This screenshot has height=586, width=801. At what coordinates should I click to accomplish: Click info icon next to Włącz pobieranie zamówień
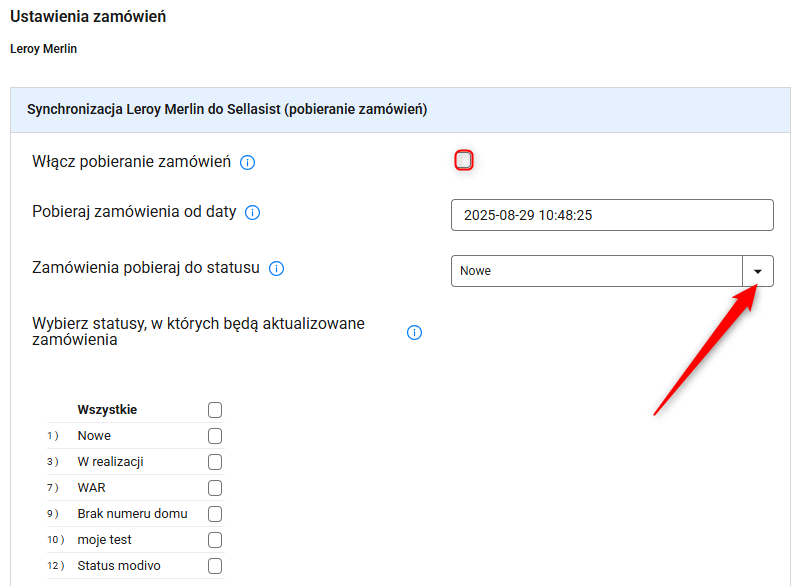coord(247,162)
